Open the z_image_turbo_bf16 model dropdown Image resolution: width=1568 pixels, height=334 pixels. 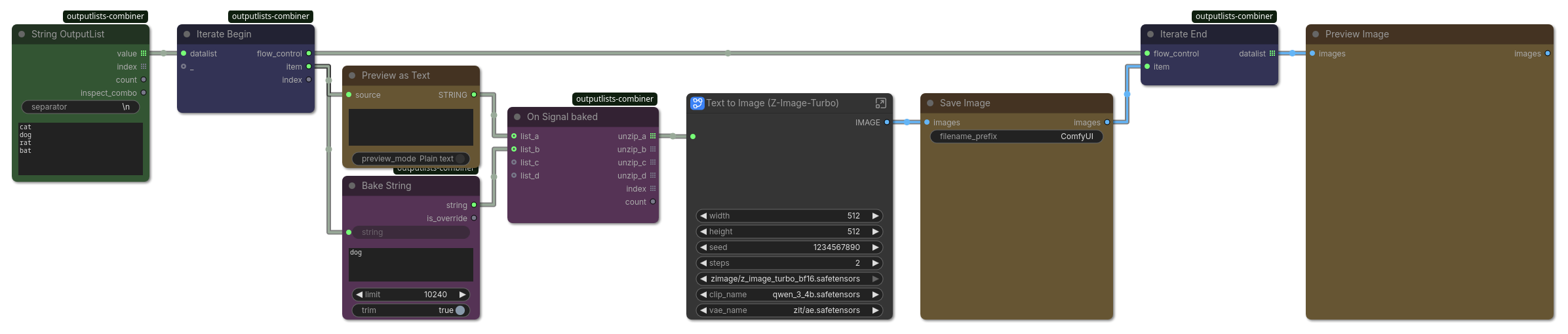click(789, 279)
